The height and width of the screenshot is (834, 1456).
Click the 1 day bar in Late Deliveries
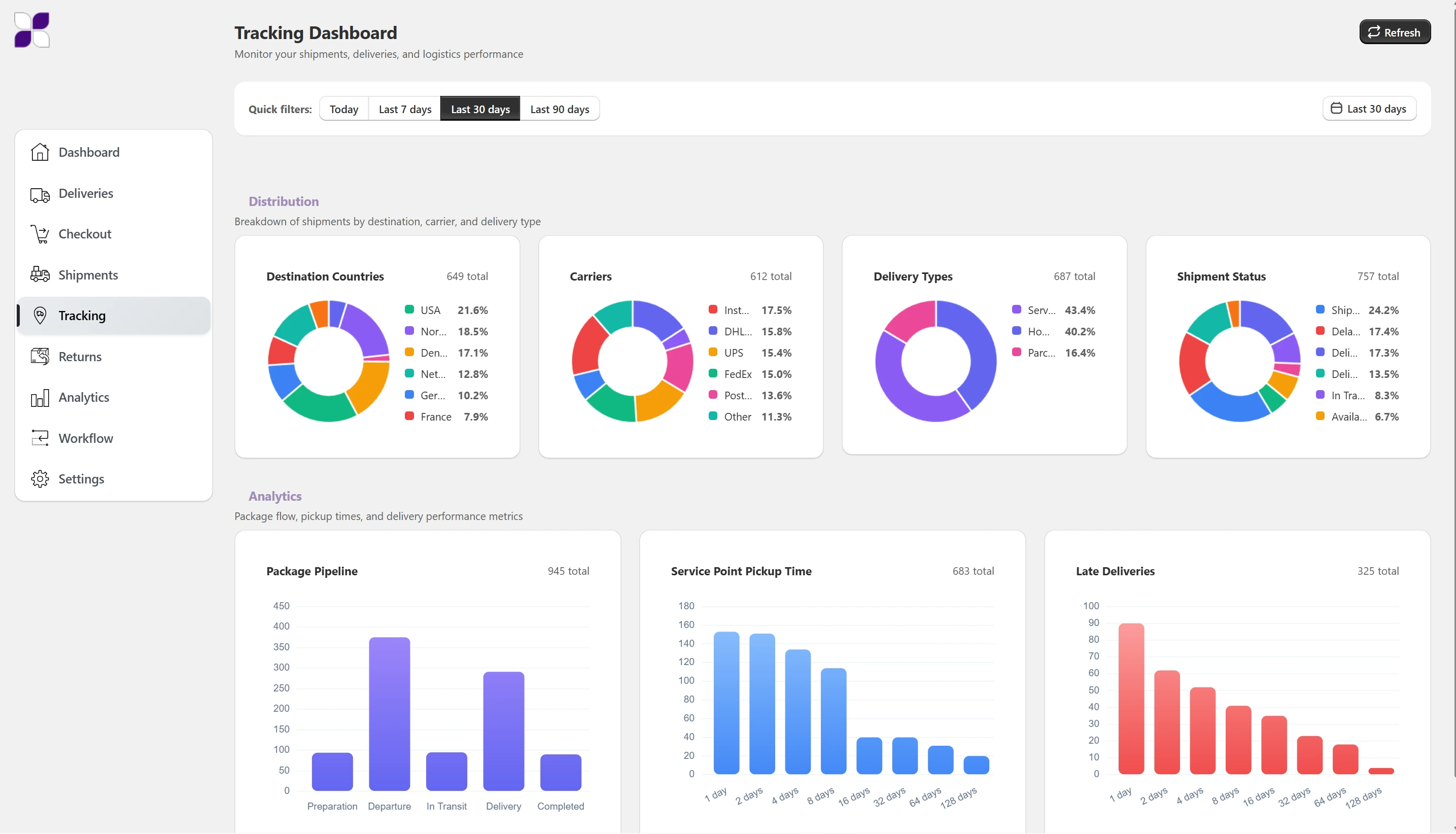click(x=1131, y=699)
